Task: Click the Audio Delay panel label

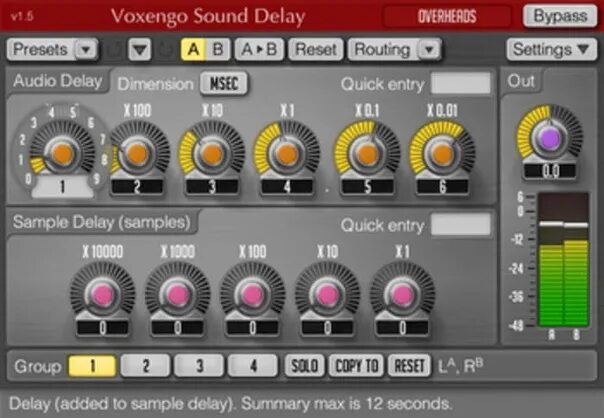Action: 58,81
